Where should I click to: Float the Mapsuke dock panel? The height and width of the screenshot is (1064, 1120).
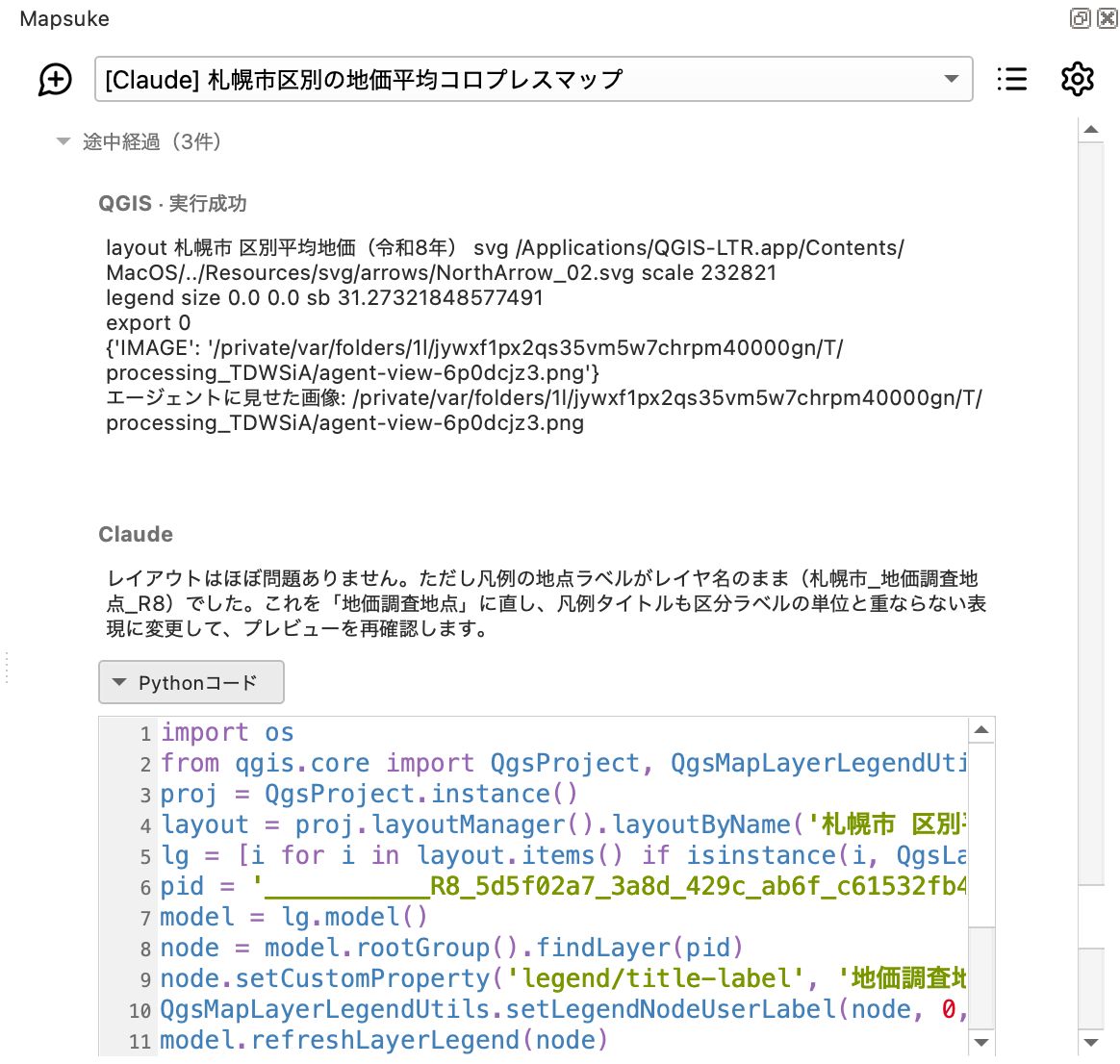click(x=1080, y=18)
